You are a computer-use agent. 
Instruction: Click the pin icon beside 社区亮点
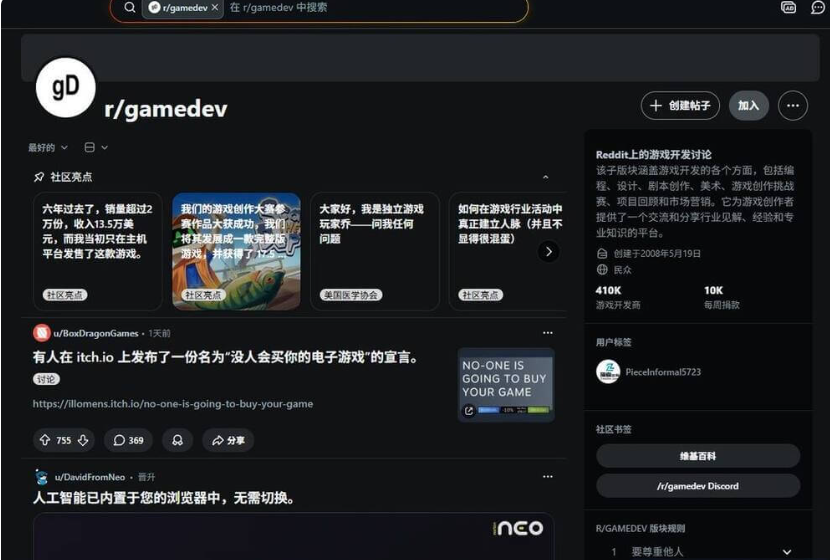coord(39,177)
